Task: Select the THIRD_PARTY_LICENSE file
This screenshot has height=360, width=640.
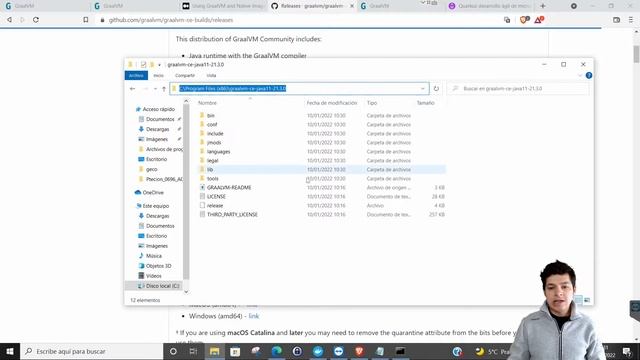Action: (232, 214)
